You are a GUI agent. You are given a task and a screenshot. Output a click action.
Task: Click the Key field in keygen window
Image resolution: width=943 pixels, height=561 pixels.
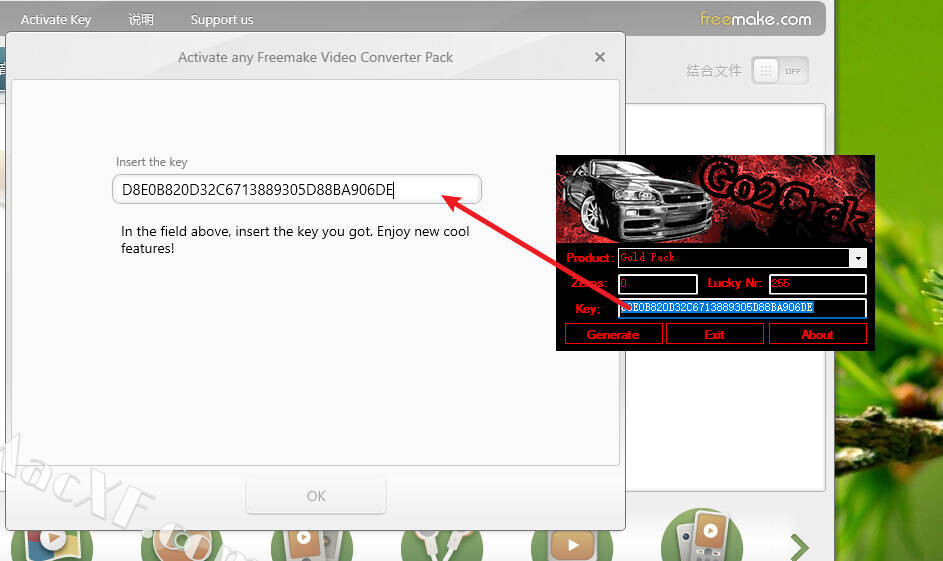click(x=742, y=308)
